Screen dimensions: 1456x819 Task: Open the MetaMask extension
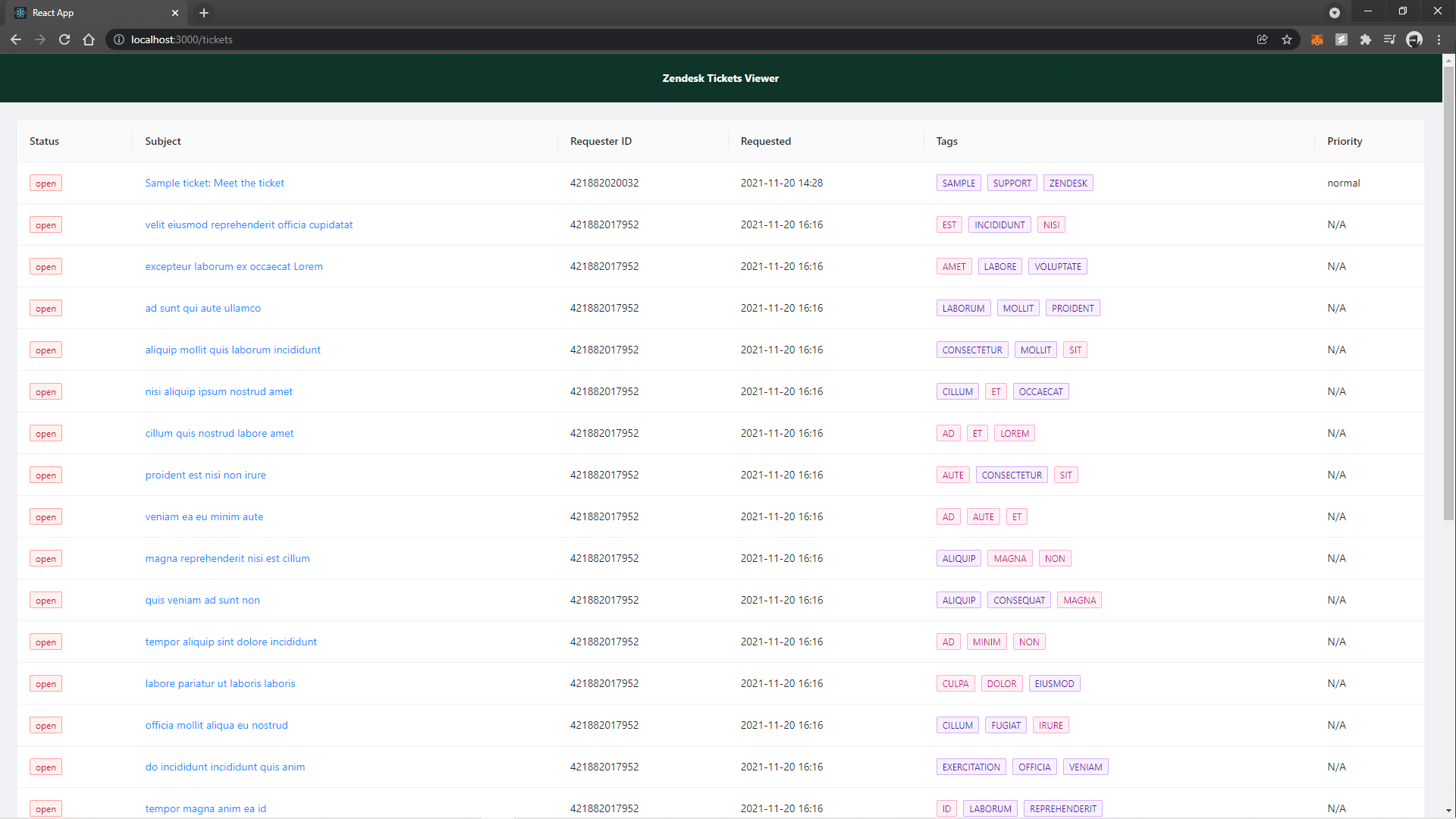[x=1317, y=39]
